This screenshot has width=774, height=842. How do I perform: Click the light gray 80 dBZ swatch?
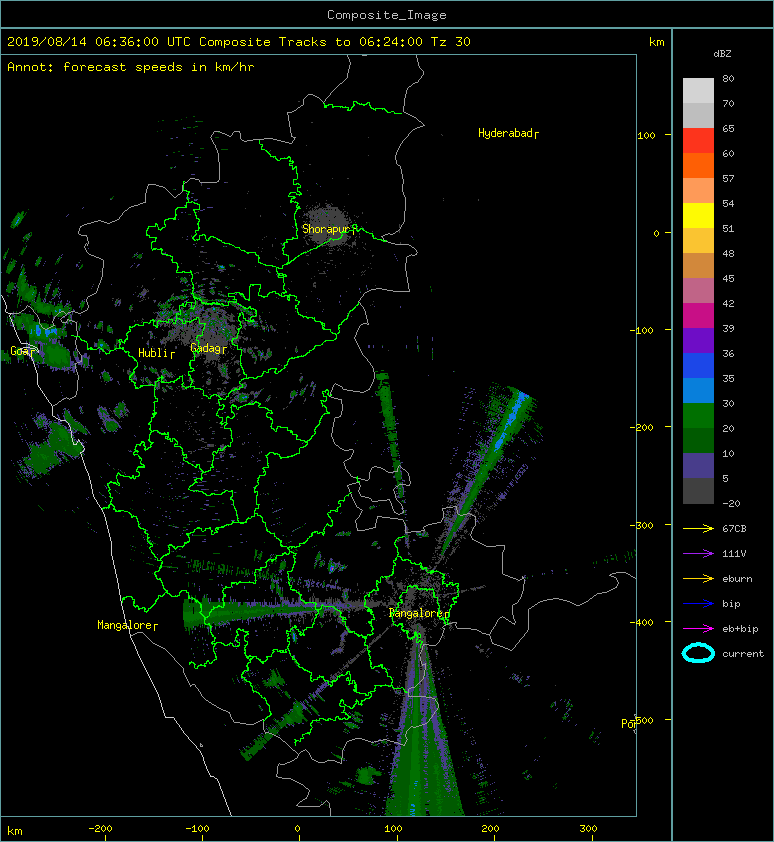698,90
